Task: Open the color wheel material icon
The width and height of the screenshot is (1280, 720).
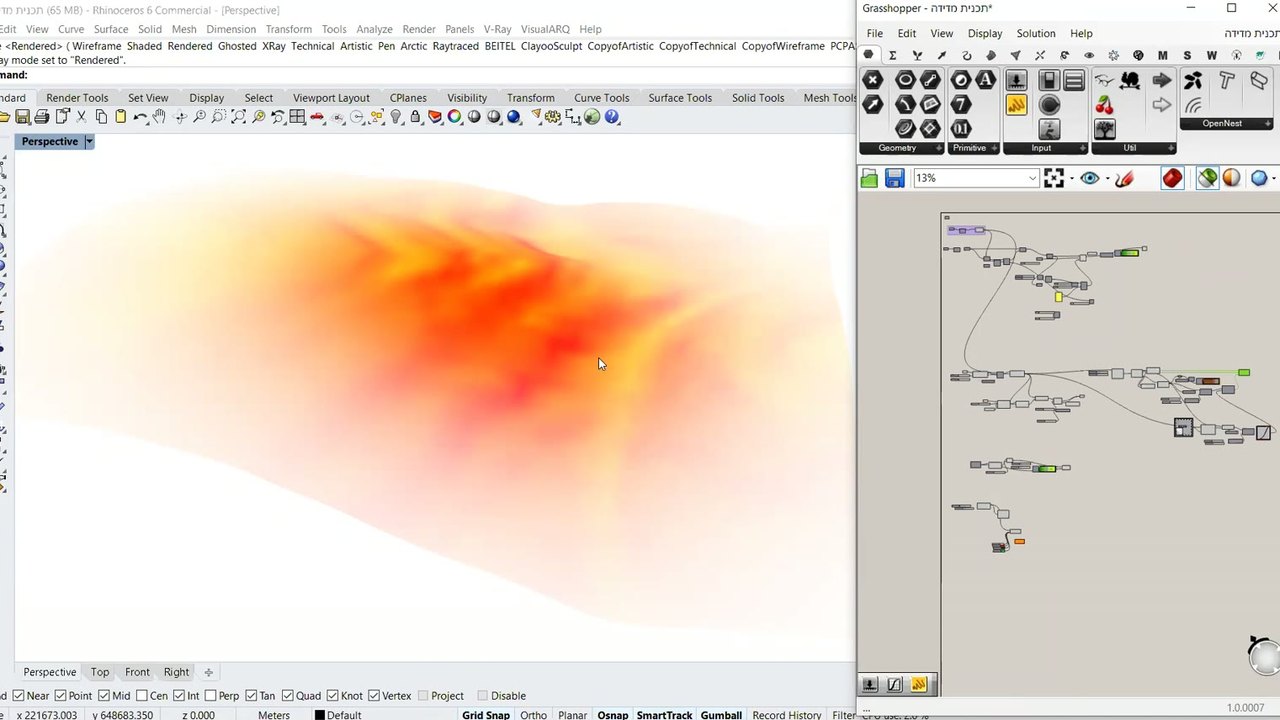Action: (x=455, y=117)
